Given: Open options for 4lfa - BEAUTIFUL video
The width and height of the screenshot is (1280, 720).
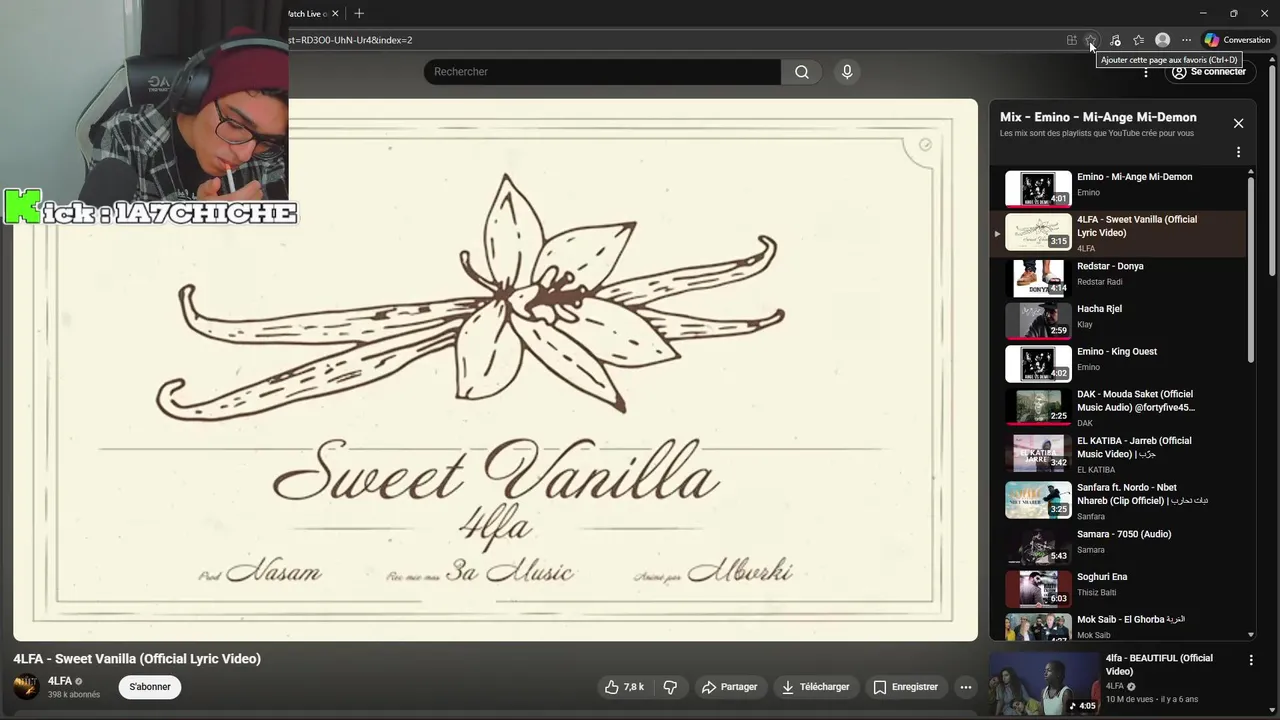Looking at the screenshot, I should coord(1250,660).
